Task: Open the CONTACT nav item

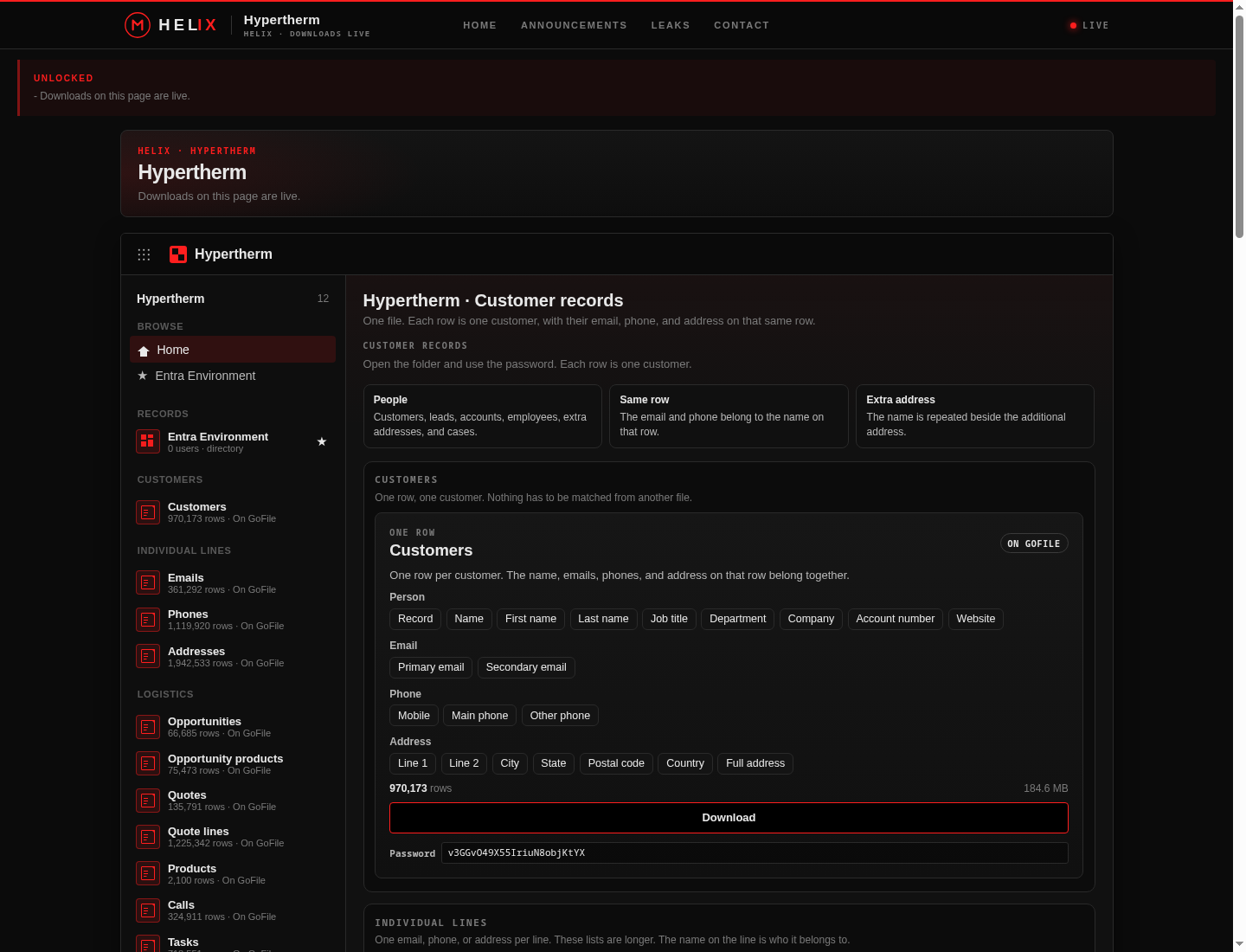Action: point(742,25)
